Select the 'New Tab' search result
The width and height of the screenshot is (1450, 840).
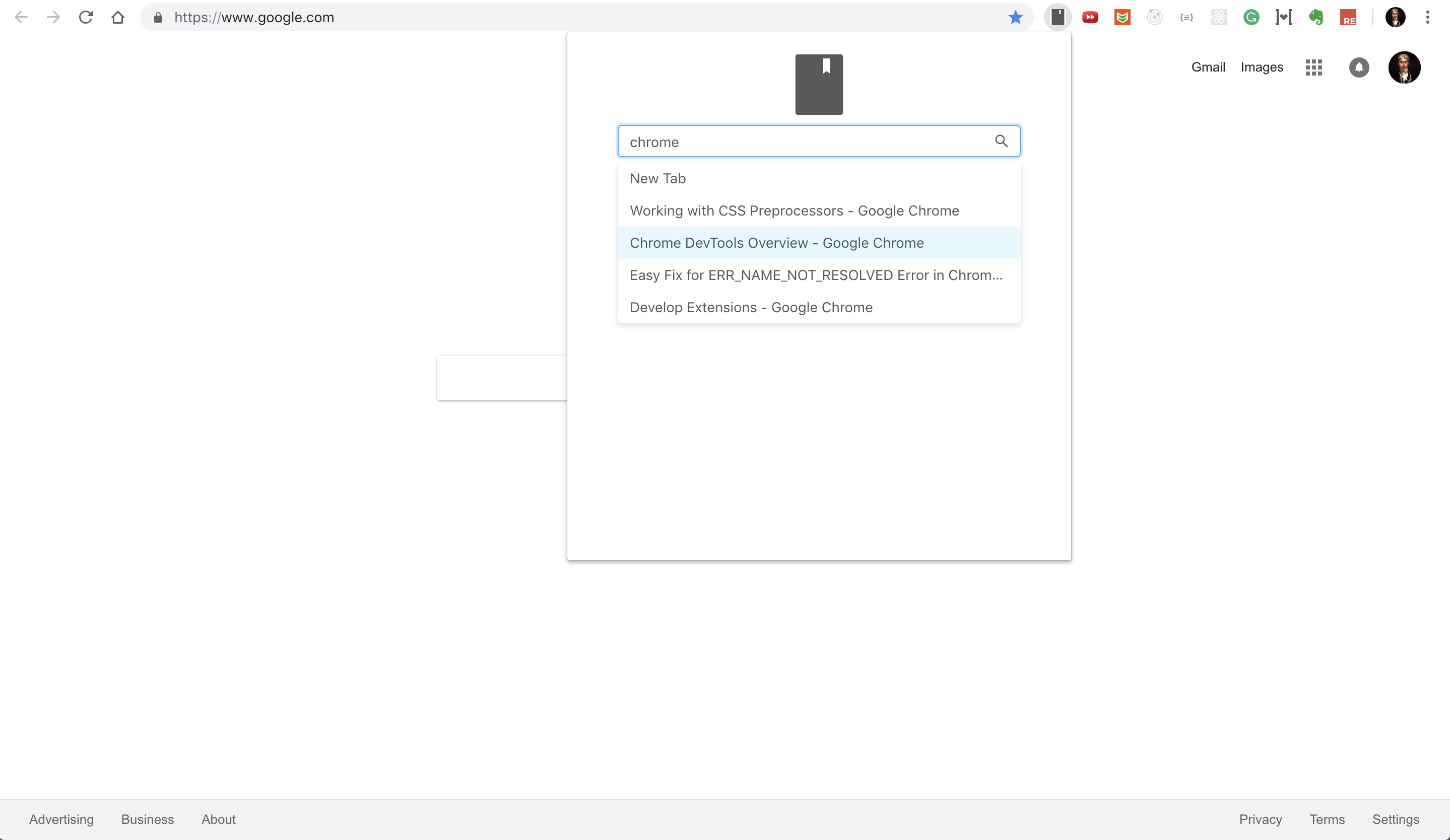point(657,178)
